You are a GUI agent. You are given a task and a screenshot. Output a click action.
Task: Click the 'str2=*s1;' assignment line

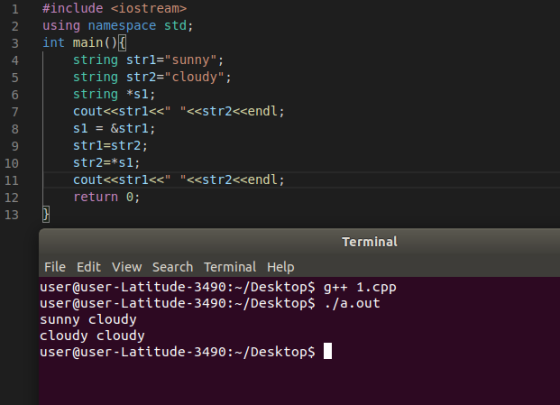tap(107, 162)
